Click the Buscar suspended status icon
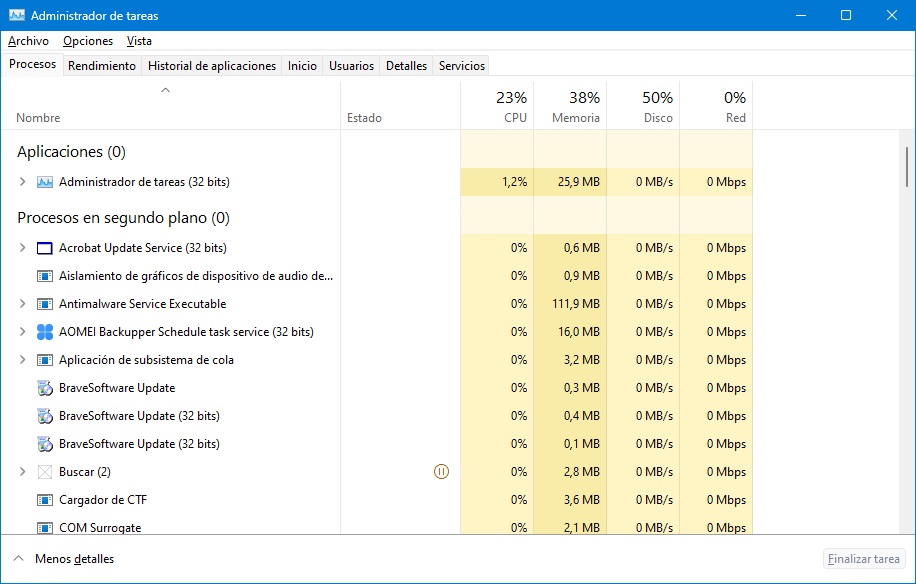The image size is (916, 584). 442,472
